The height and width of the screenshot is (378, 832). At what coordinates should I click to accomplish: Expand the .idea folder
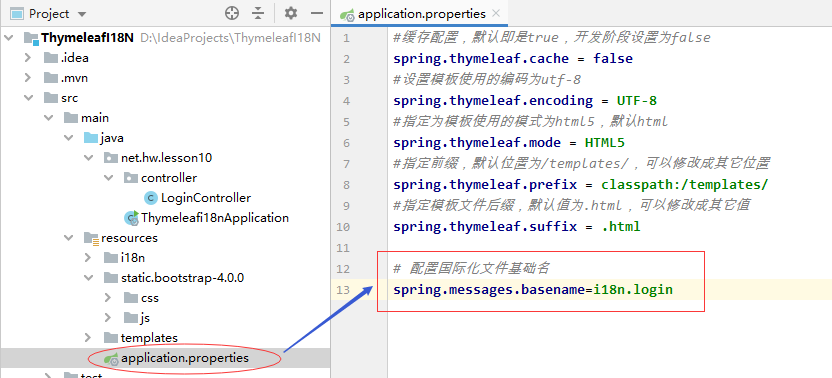pyautogui.click(x=28, y=58)
